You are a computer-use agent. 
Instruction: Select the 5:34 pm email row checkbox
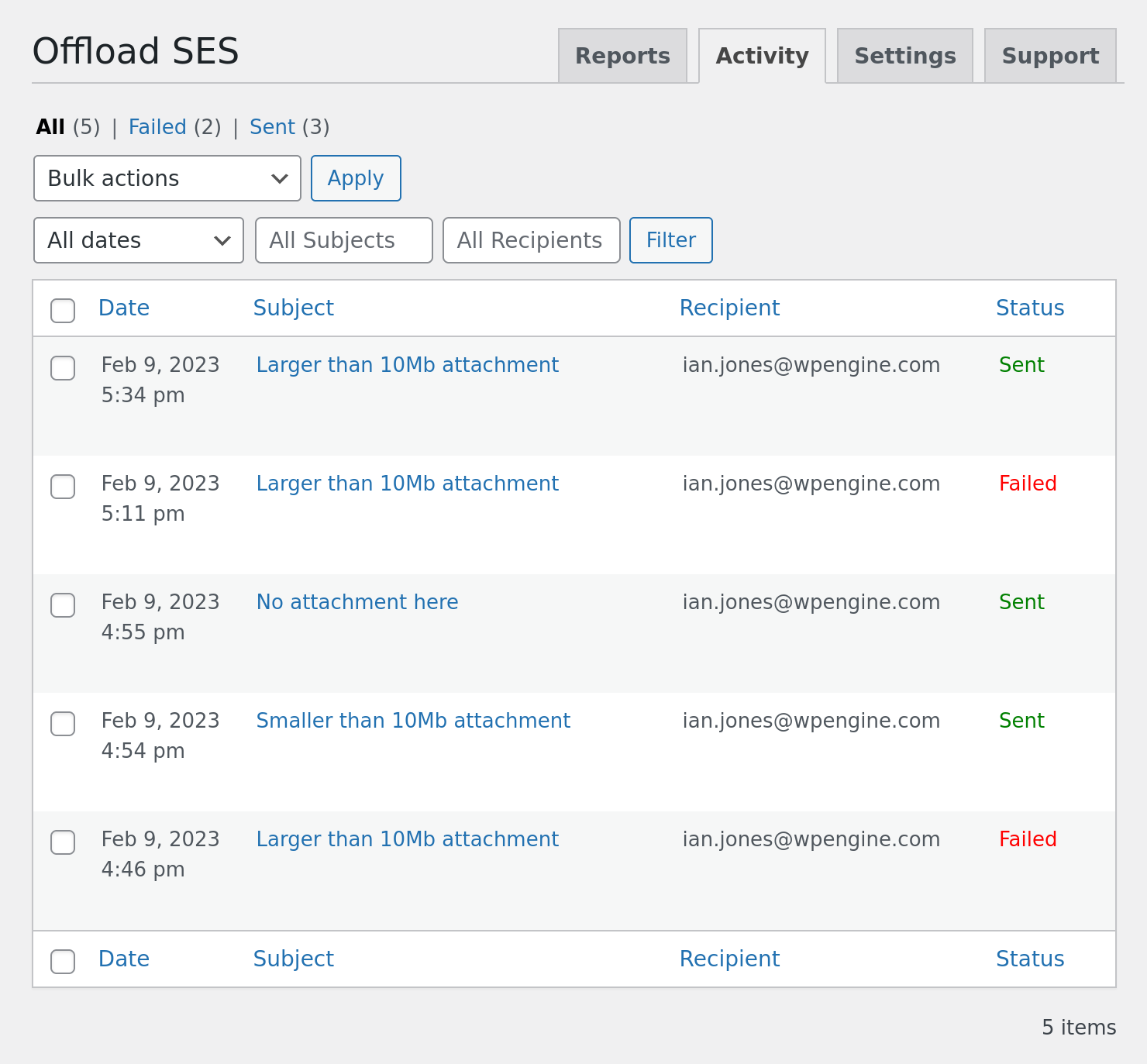[x=63, y=367]
